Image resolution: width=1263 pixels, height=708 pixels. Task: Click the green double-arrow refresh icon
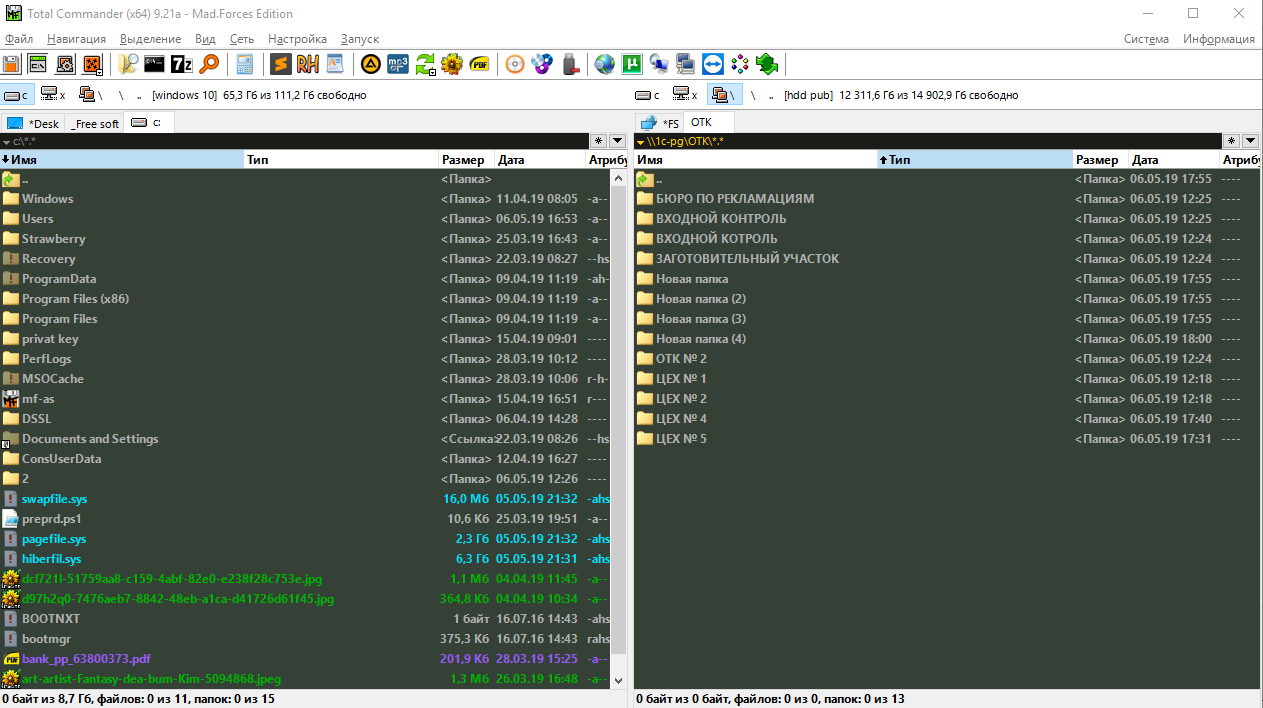pyautogui.click(x=767, y=65)
